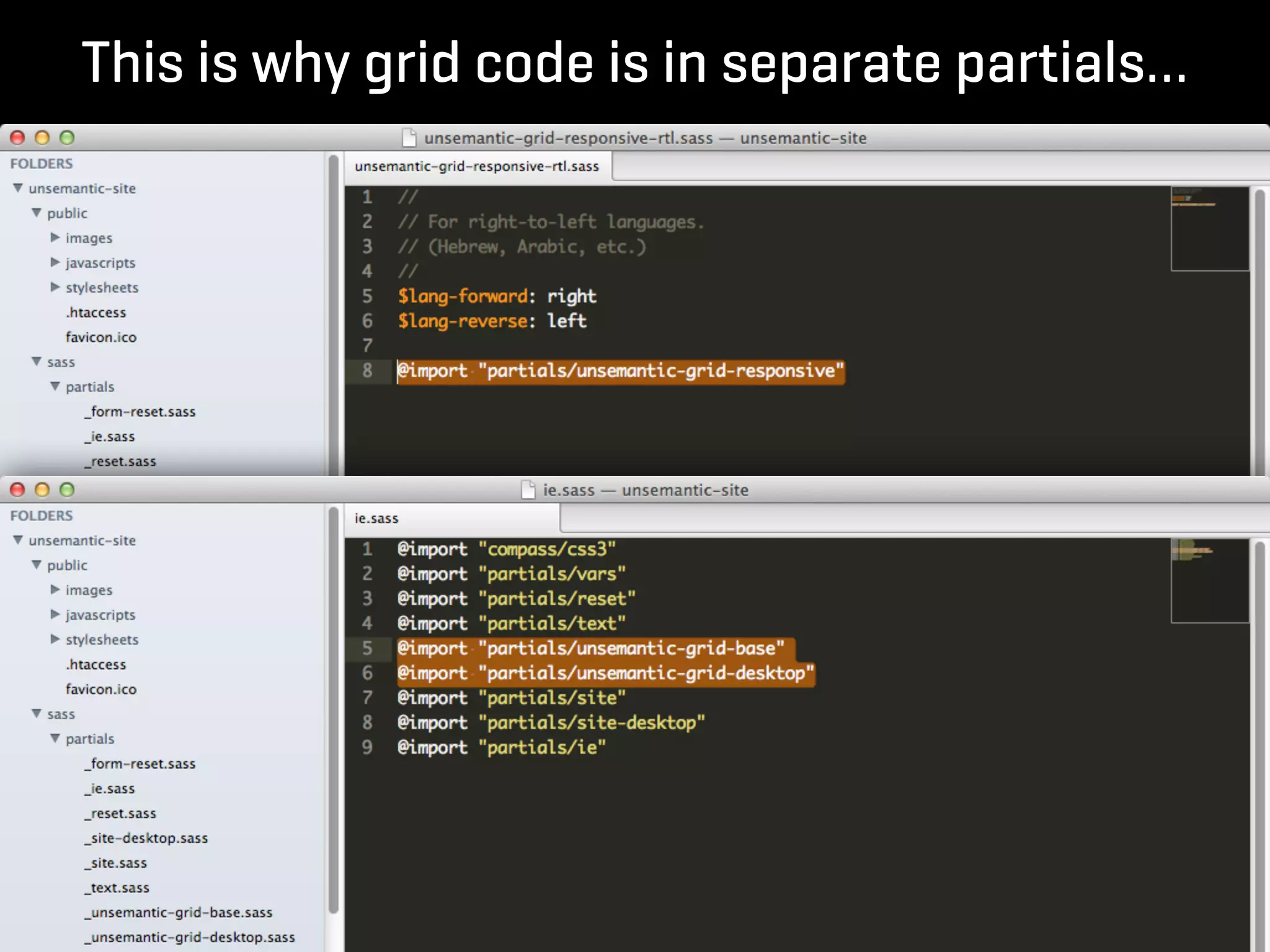
Task: Select the unsemantic-grid-responsive-rtl.sass tab
Action: pyautogui.click(x=477, y=166)
